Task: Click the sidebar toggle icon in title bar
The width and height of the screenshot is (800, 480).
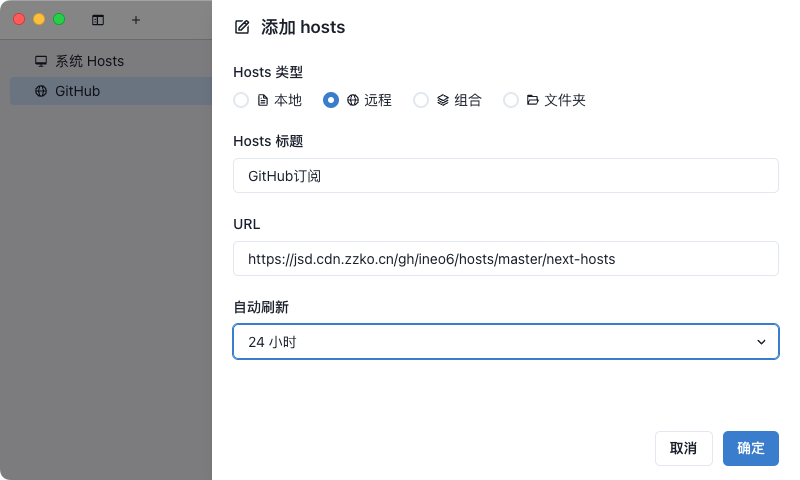Action: tap(98, 19)
